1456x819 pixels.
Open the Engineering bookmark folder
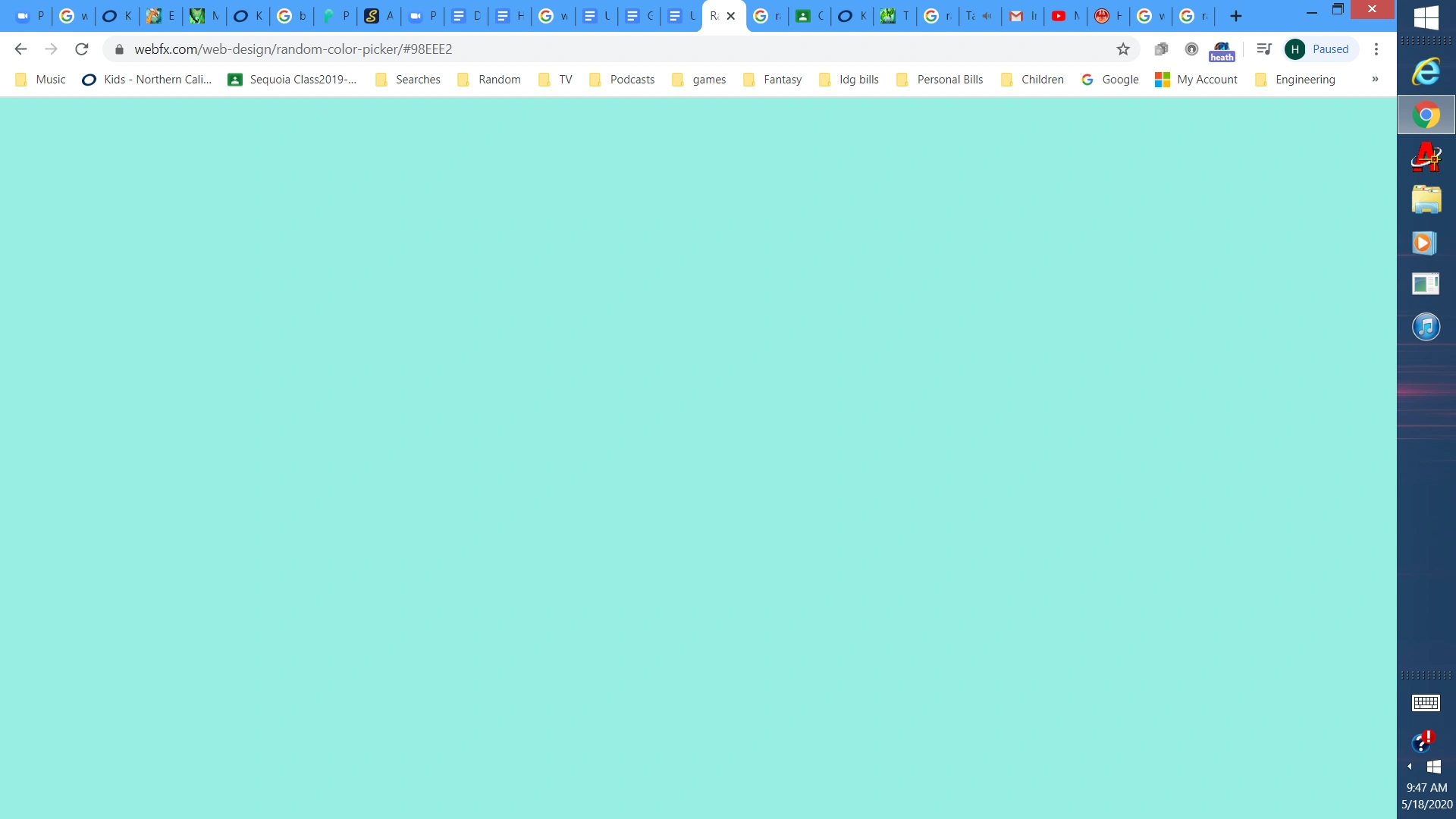[x=1295, y=80]
